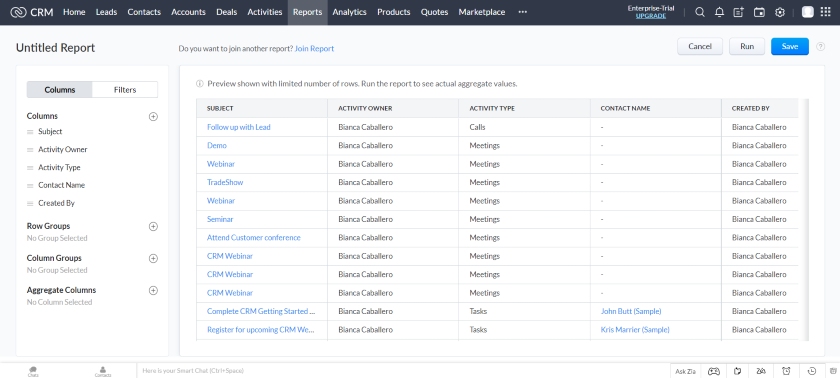
Task: Select the Created By column item
Action: (56, 203)
